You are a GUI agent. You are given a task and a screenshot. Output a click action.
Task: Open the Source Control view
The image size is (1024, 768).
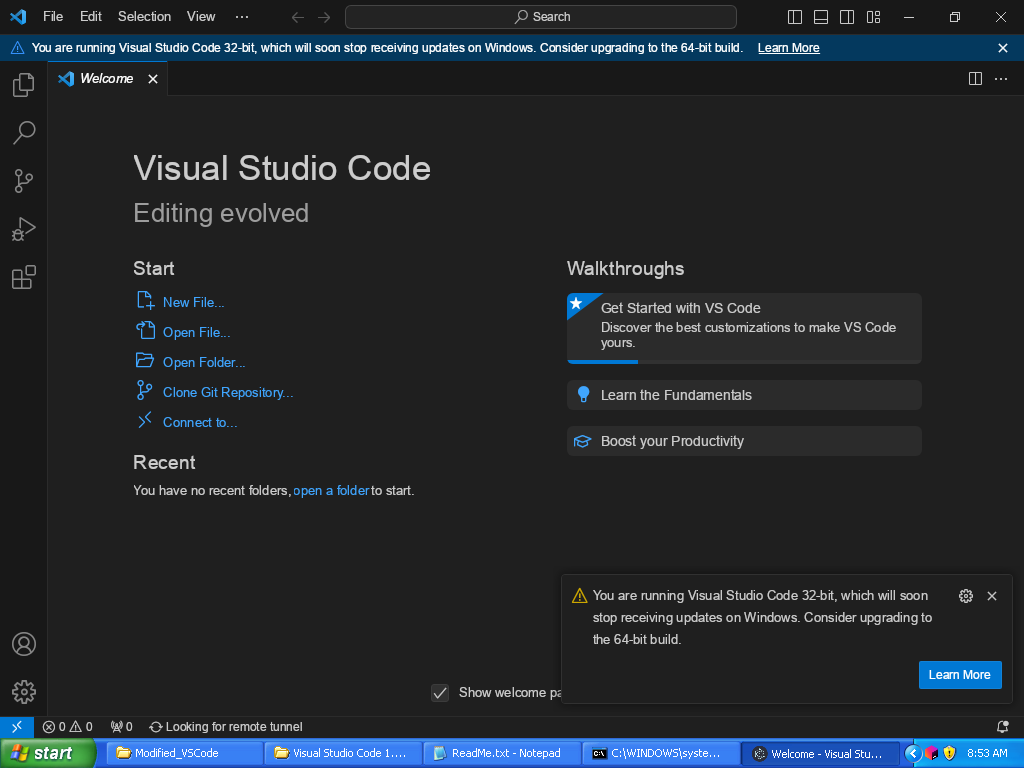tap(24, 181)
